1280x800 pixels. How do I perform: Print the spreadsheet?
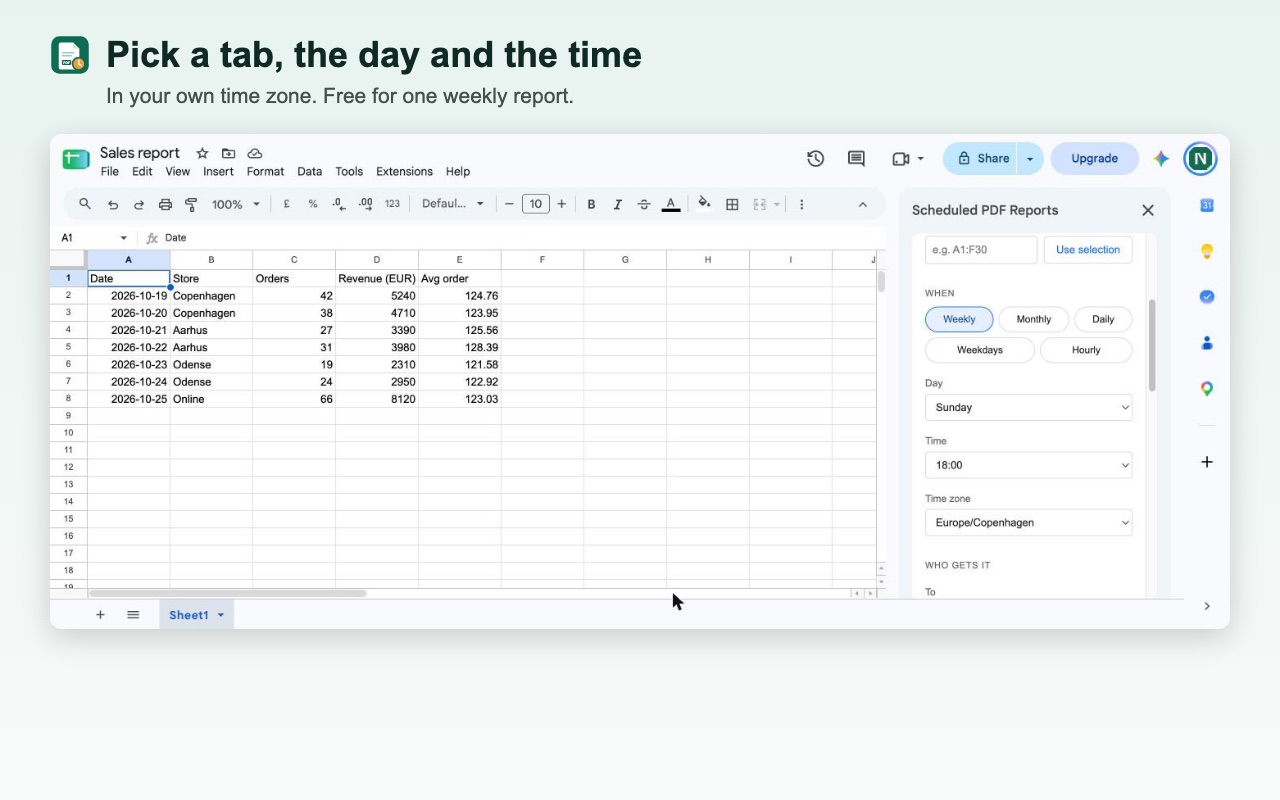[165, 204]
